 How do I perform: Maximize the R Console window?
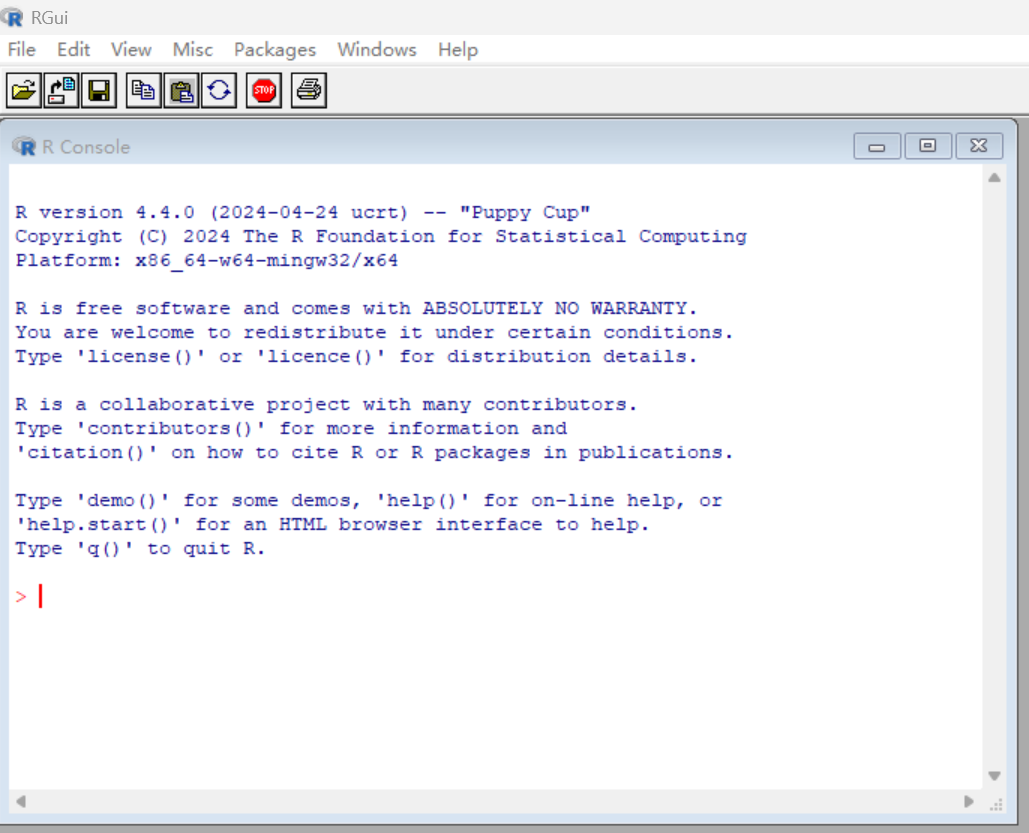927,146
